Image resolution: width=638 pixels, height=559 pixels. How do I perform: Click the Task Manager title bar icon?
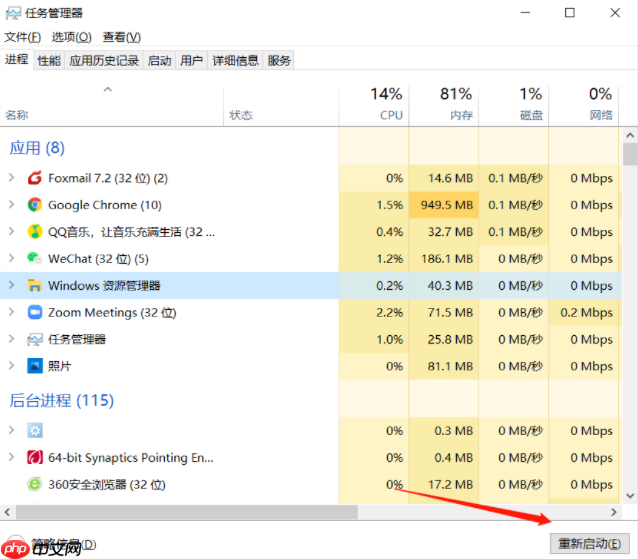click(x=13, y=13)
